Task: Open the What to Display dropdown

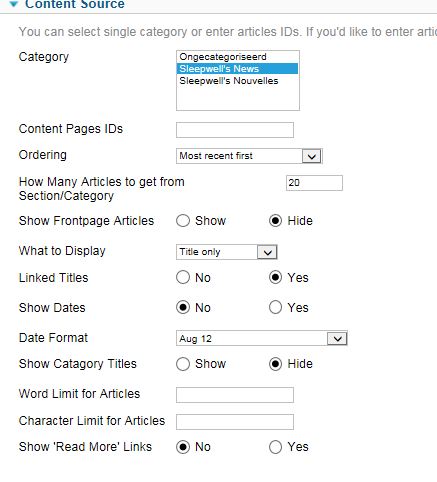Action: tap(227, 252)
